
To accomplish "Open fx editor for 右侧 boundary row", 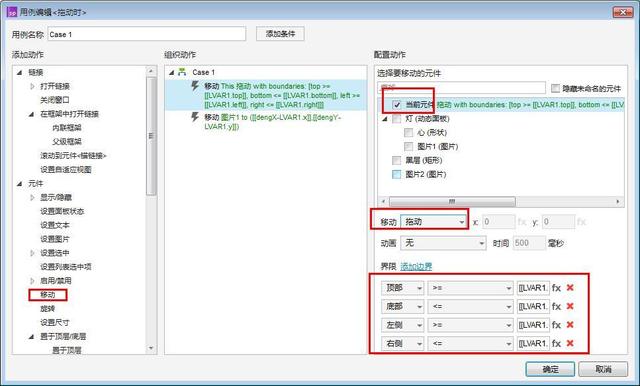I will (556, 344).
